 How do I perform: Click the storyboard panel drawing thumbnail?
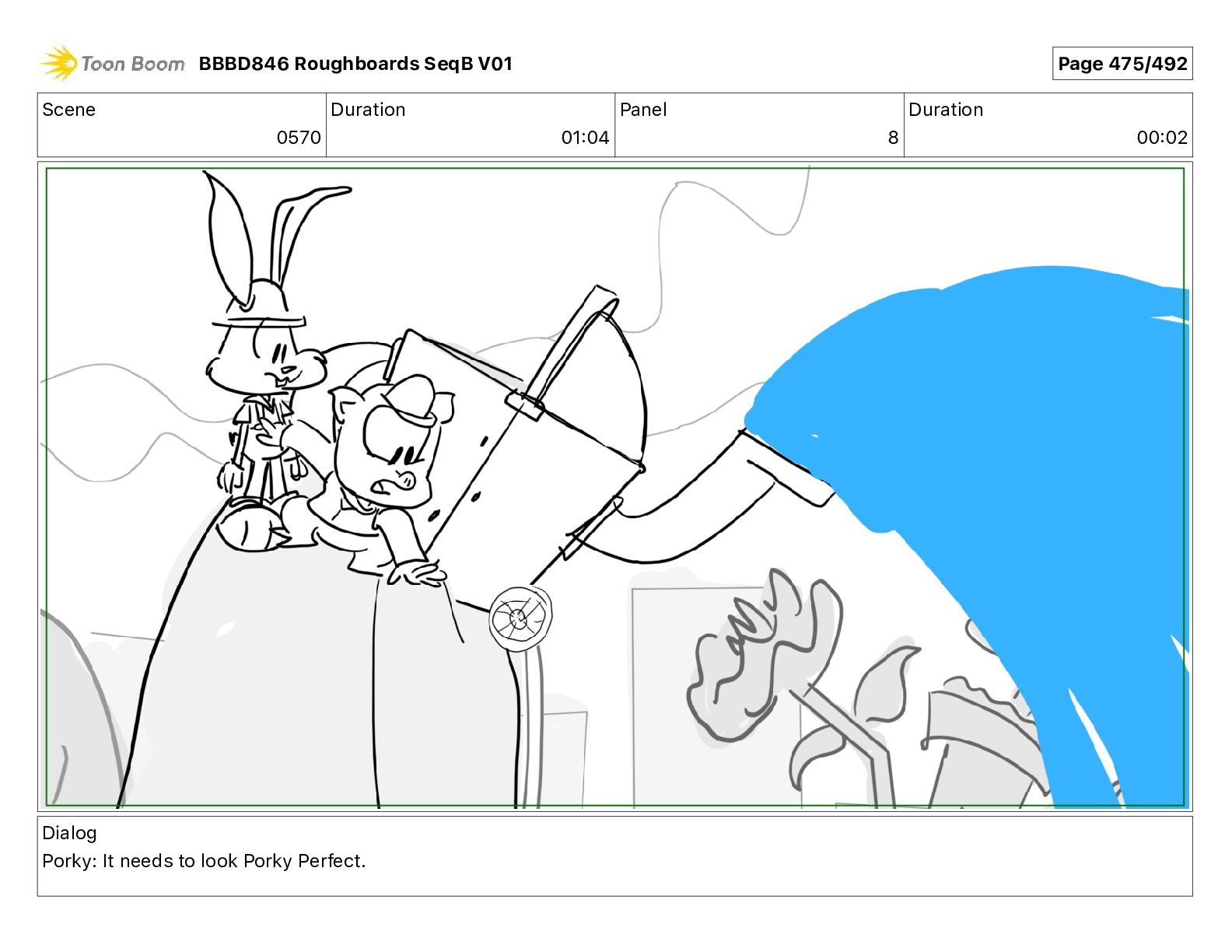pos(615,487)
